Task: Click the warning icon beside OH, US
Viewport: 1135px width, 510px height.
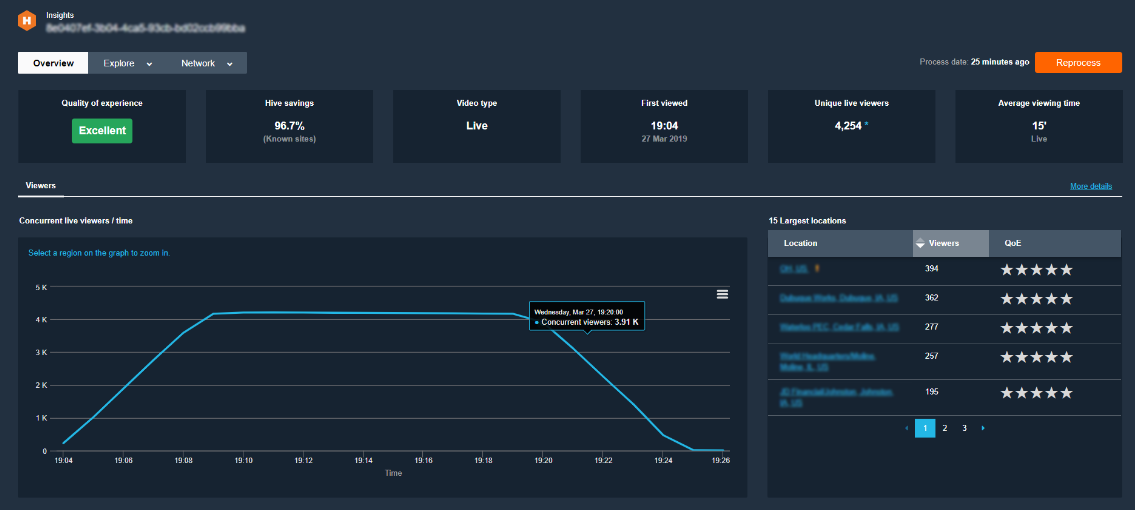Action: [x=817, y=268]
